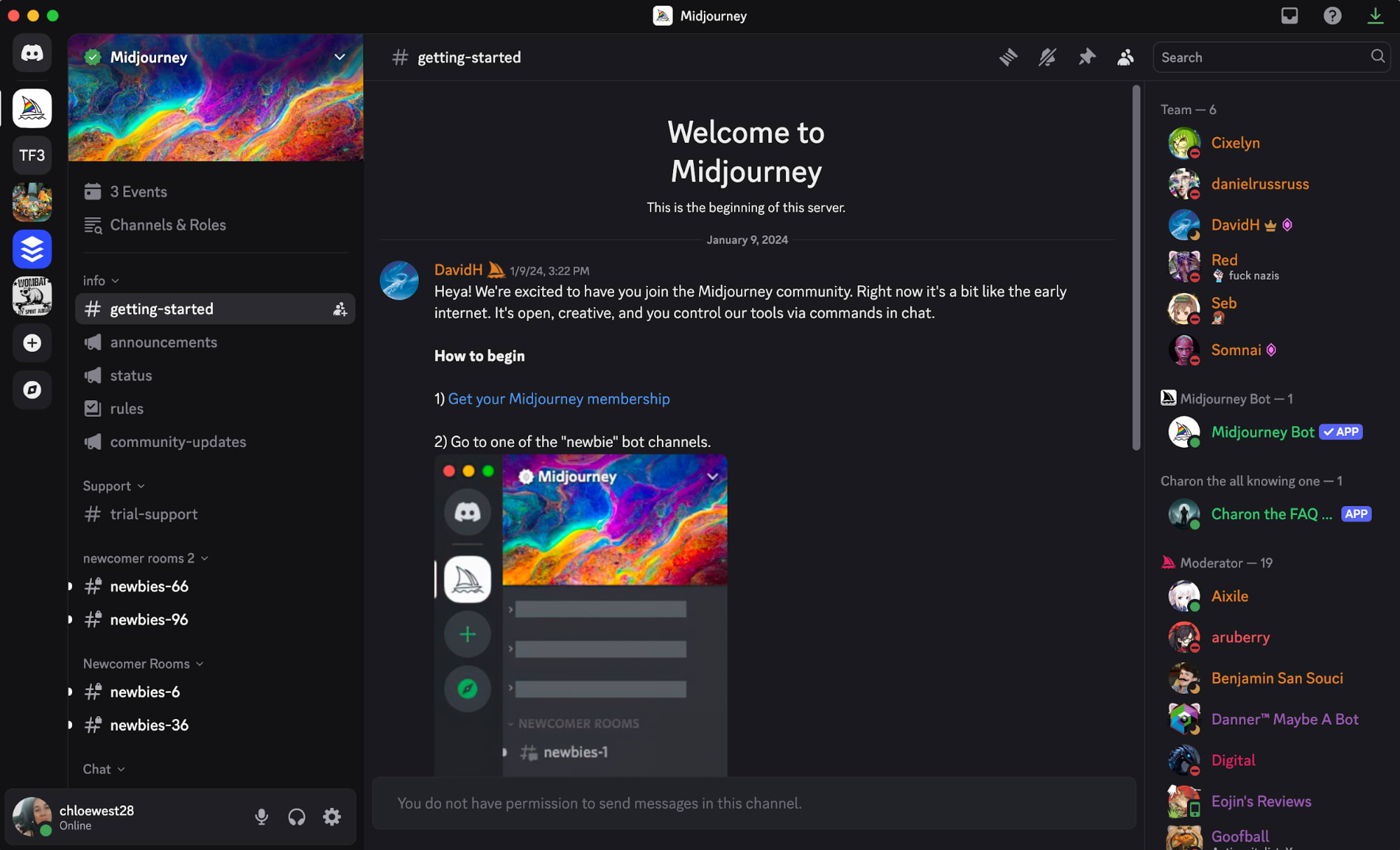Screen dimensions: 1400x850
Task: Open Somnai member profile
Action: (1271, 350)
